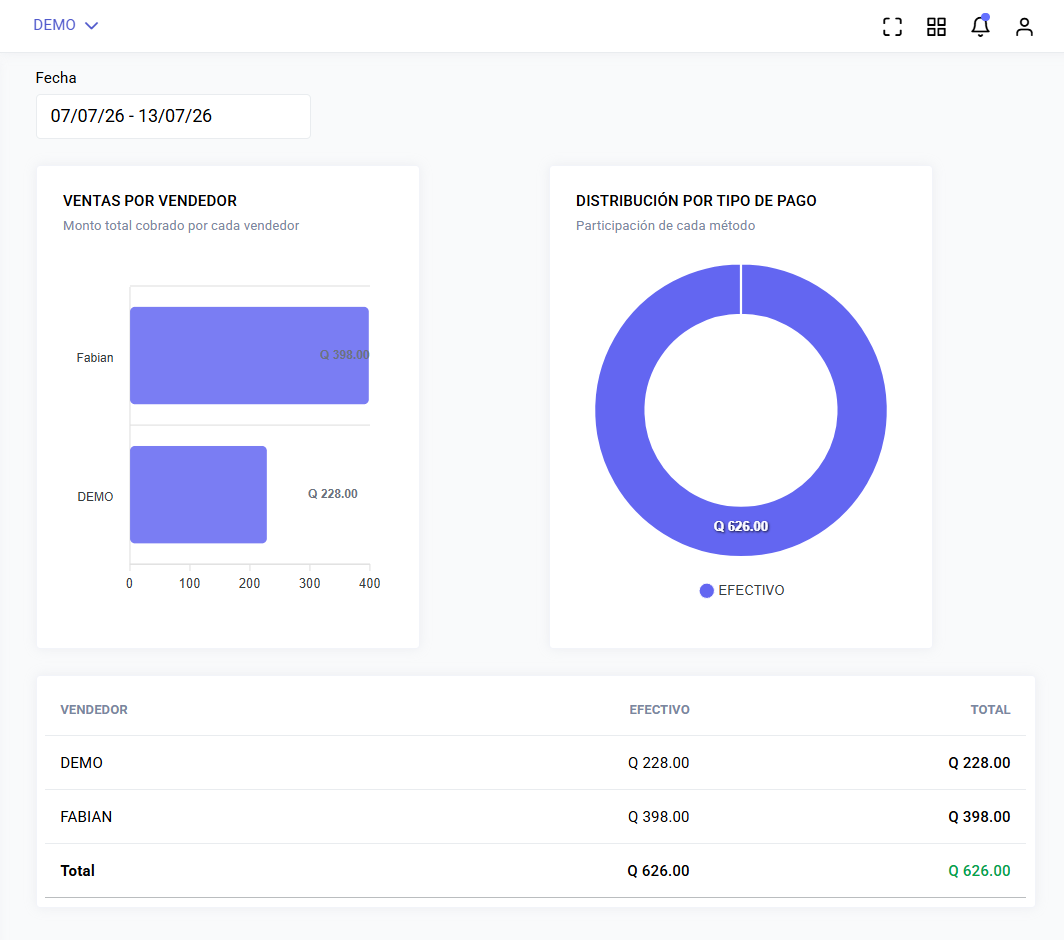
Task: Select the FABIAN vendor table row
Action: pos(535,817)
